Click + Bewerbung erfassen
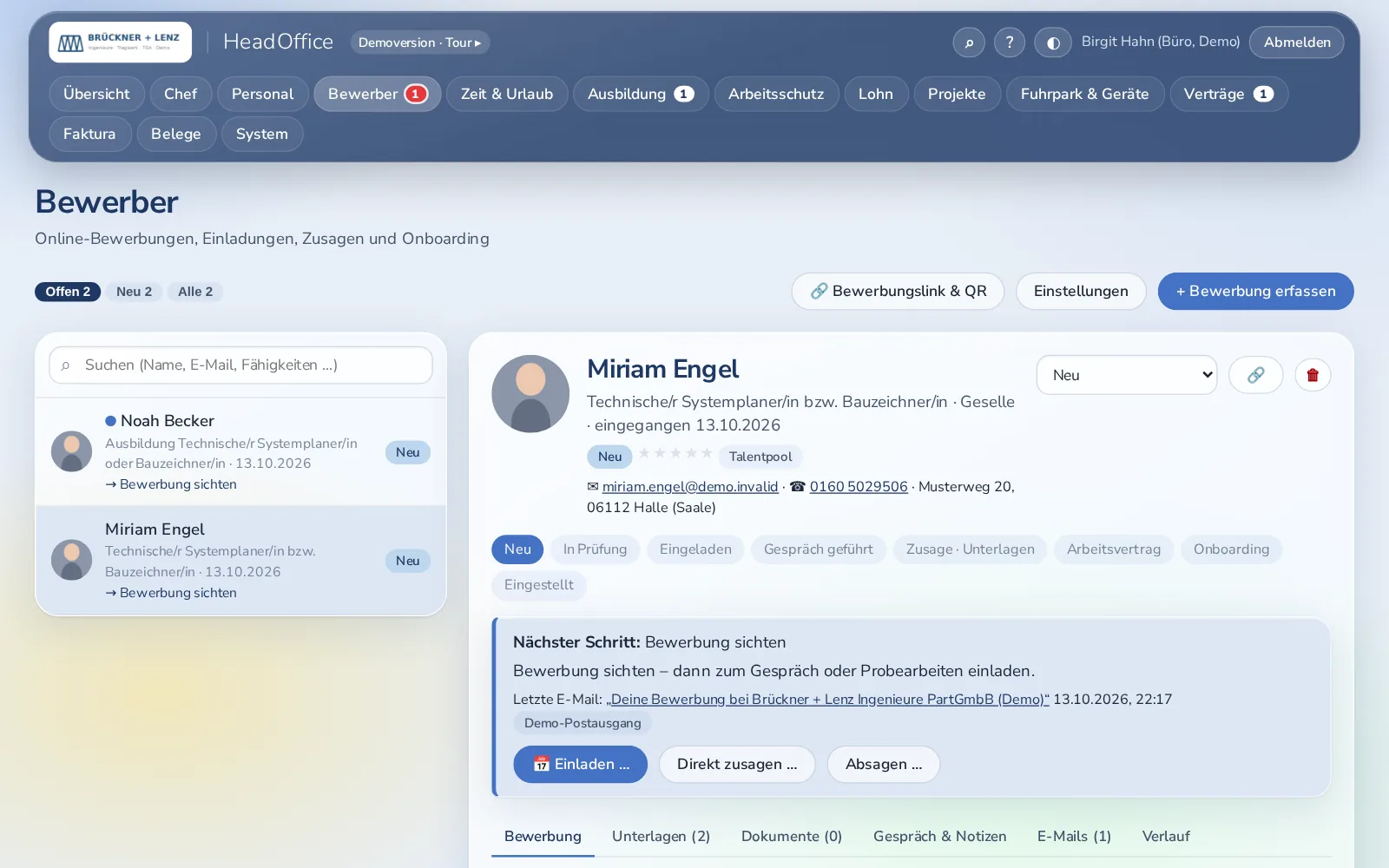 point(1255,292)
